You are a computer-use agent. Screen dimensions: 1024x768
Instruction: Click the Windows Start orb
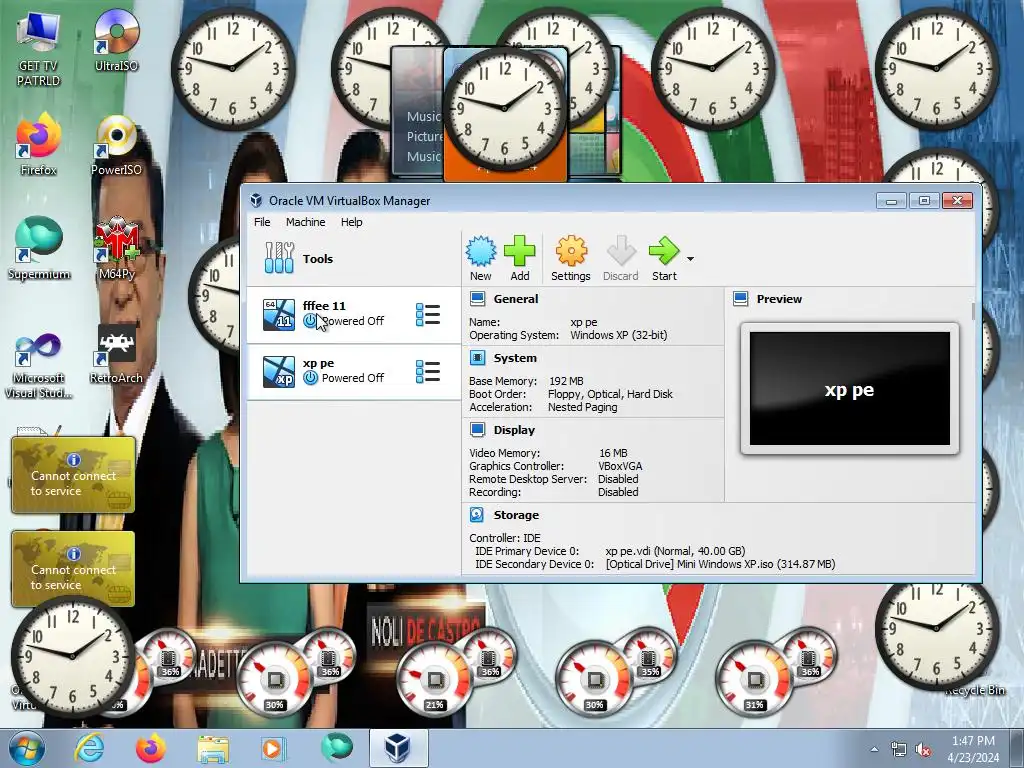26,748
